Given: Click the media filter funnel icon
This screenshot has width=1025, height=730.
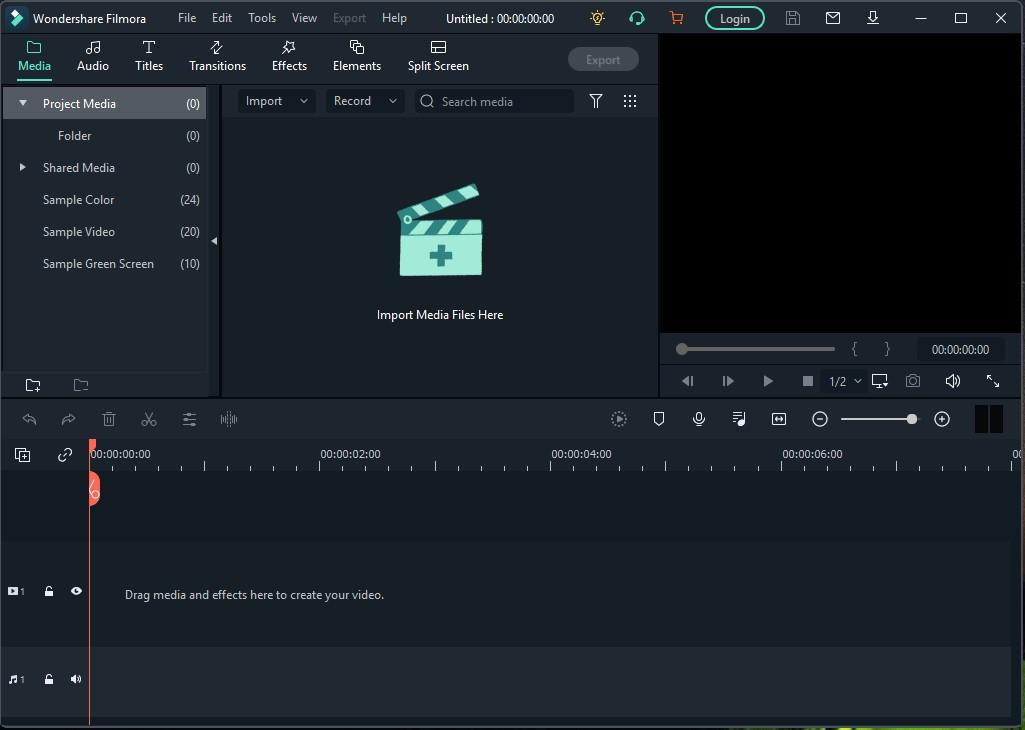Looking at the screenshot, I should [596, 101].
